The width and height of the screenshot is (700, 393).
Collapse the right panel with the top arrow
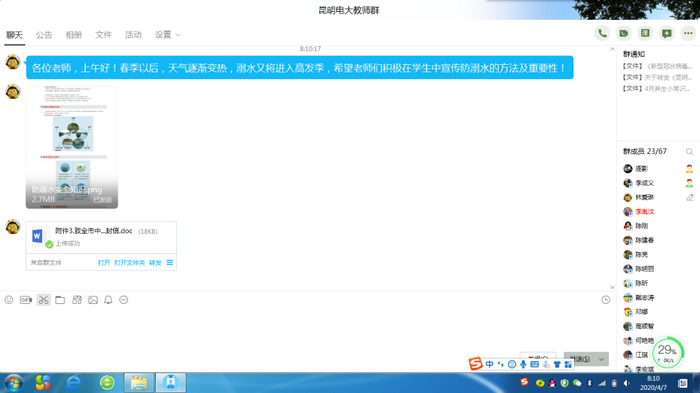pyautogui.click(x=612, y=49)
